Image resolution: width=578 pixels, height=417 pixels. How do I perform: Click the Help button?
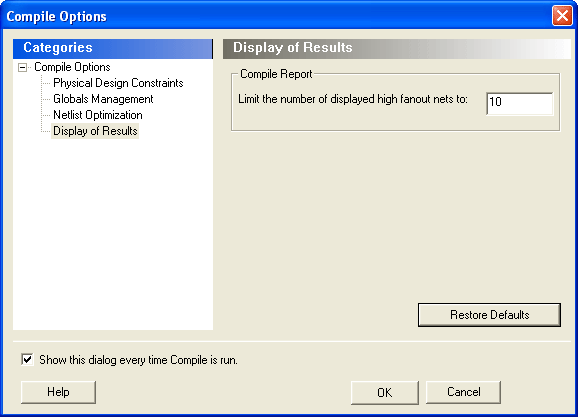coord(58,392)
